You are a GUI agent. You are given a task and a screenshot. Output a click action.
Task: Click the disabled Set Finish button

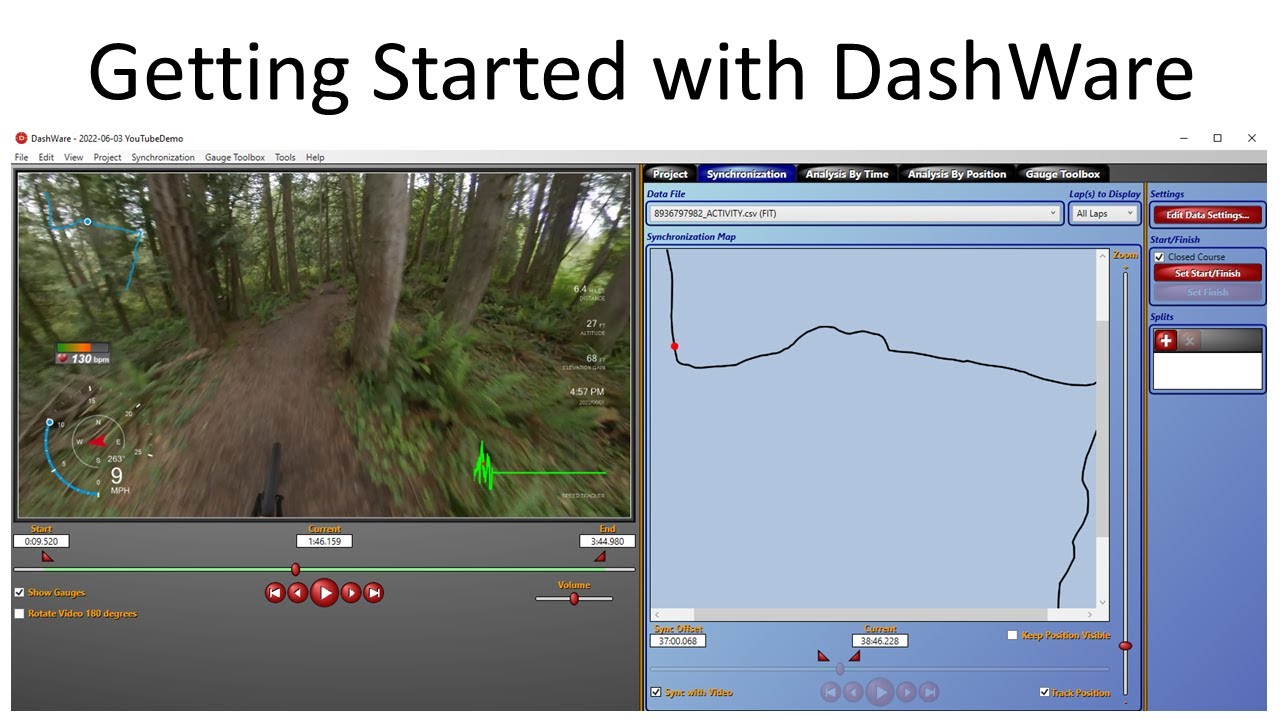click(1207, 292)
